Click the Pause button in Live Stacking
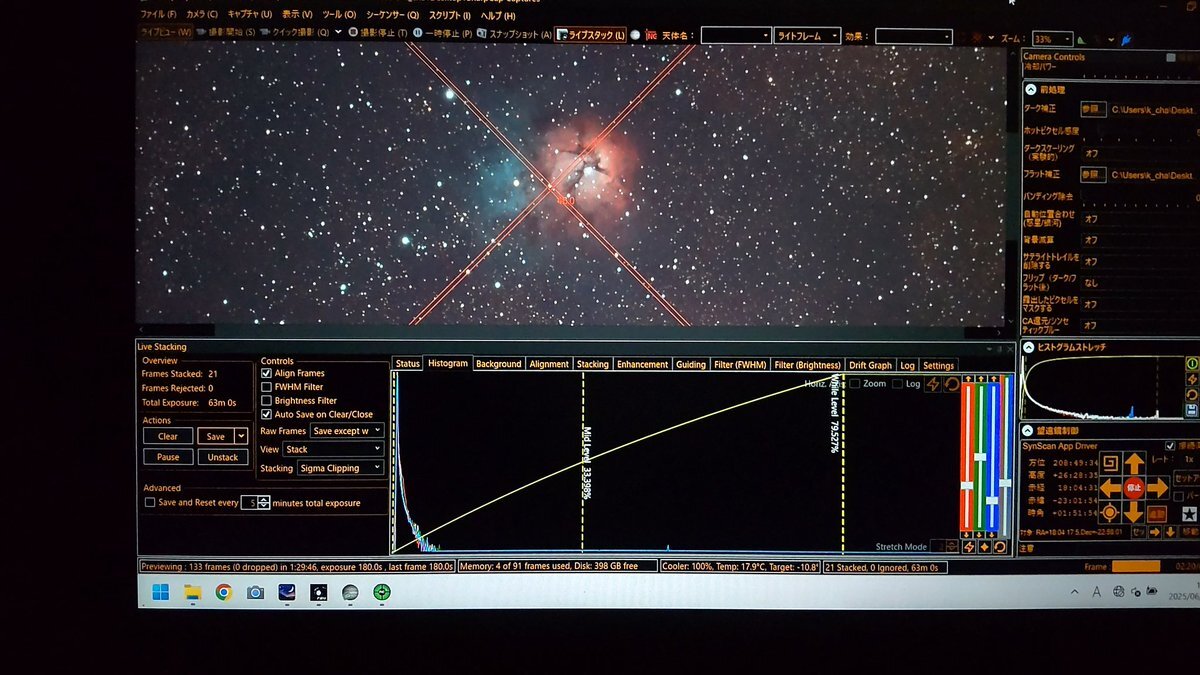Image resolution: width=1200 pixels, height=675 pixels. click(168, 457)
